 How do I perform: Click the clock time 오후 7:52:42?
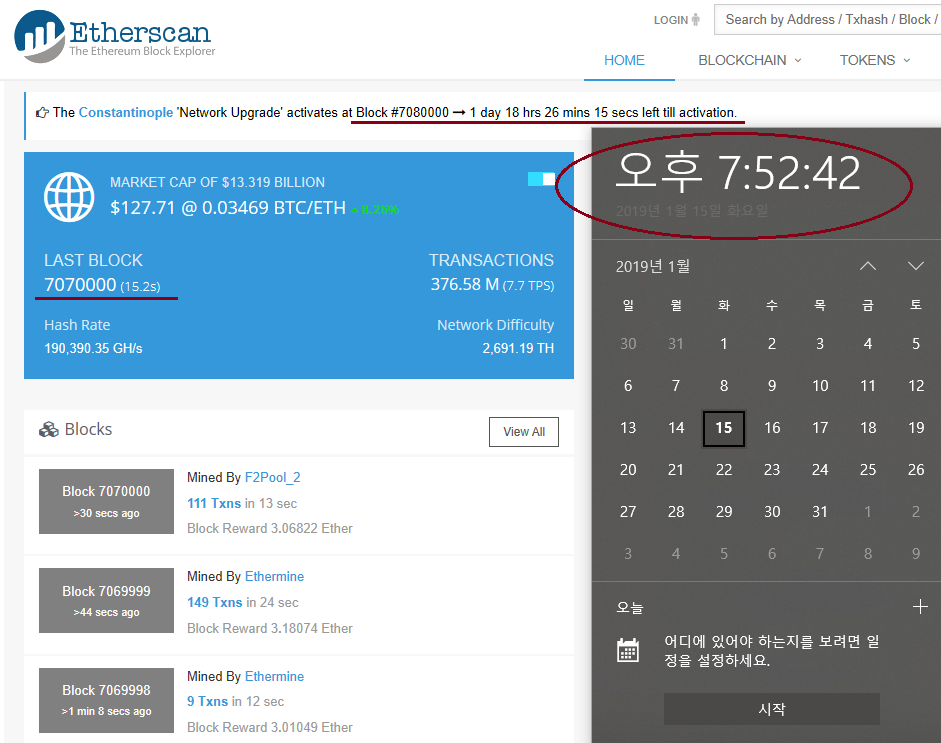[738, 173]
